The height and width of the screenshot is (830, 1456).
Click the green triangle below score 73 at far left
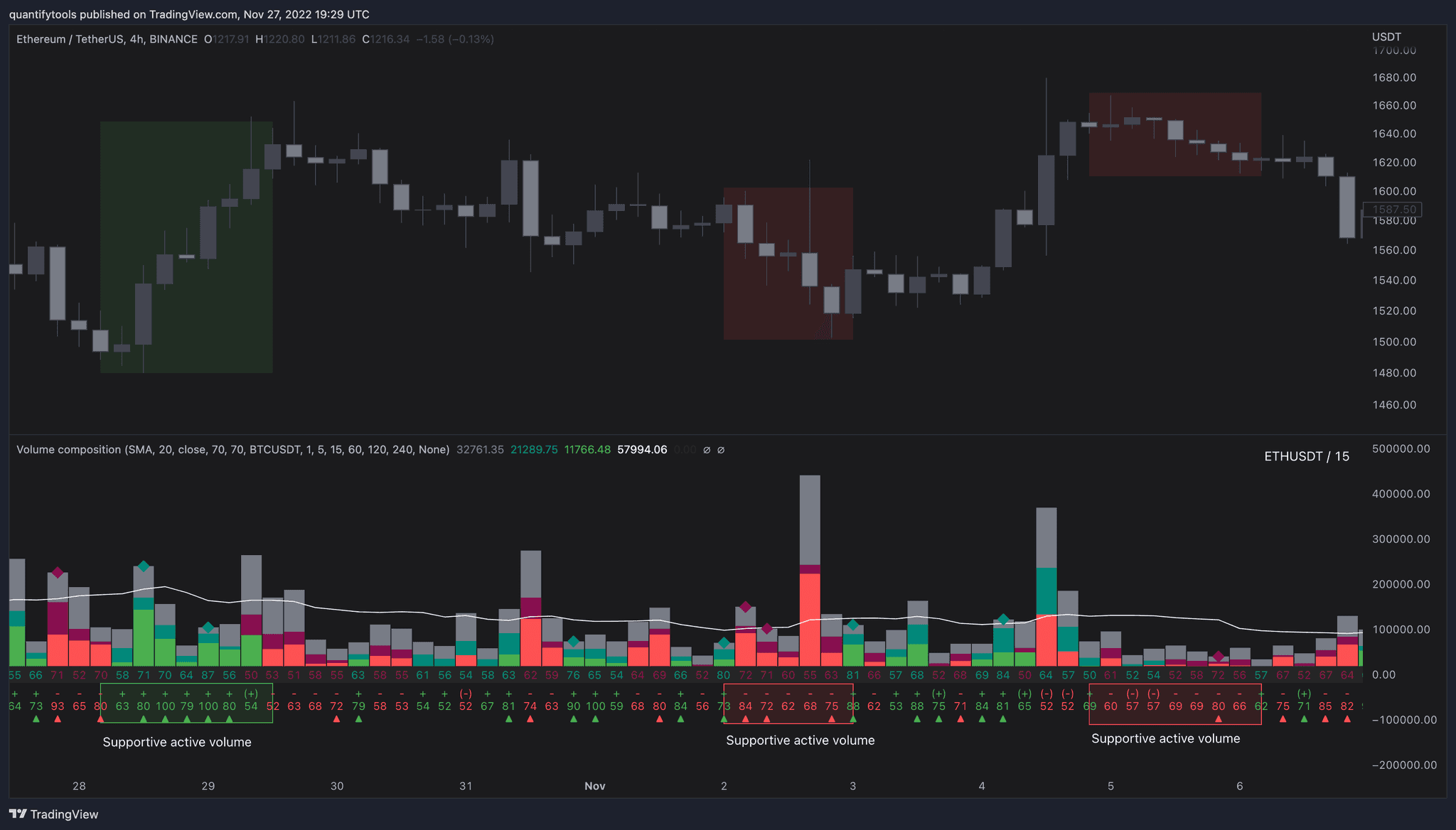pos(36,719)
